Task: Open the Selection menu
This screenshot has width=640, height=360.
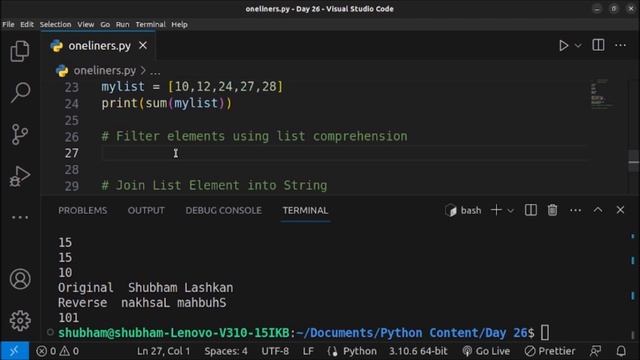Action: [x=56, y=24]
